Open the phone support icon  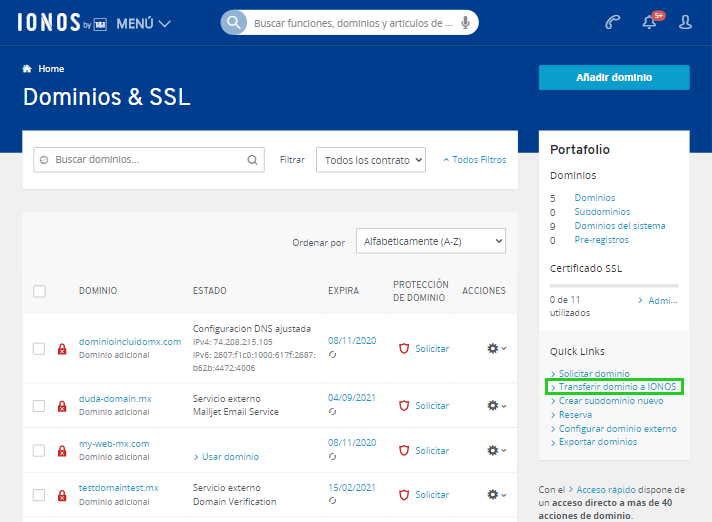pyautogui.click(x=613, y=22)
